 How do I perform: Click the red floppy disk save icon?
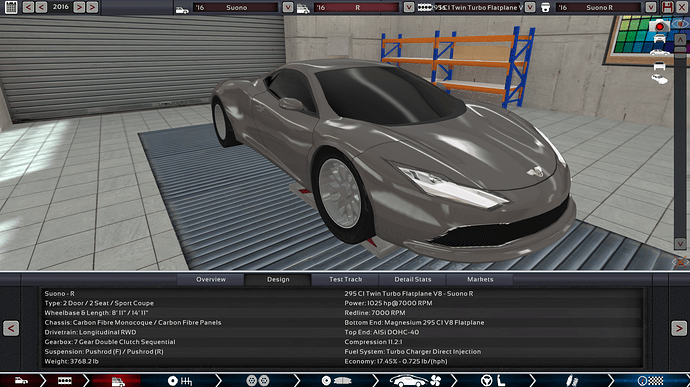pos(668,7)
